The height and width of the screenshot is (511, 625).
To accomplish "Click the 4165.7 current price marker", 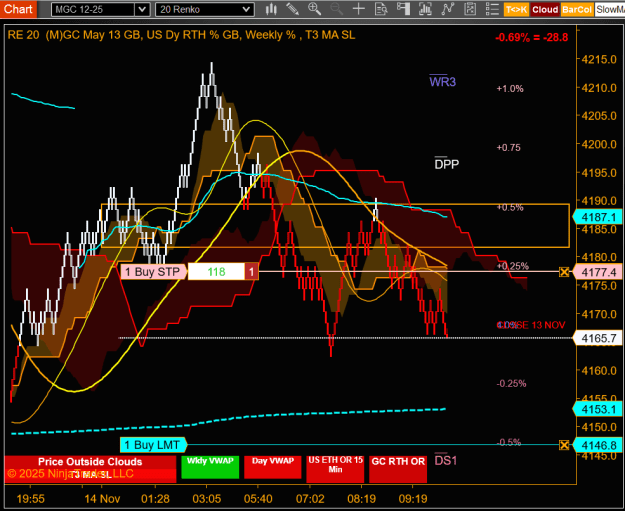I will pyautogui.click(x=598, y=338).
